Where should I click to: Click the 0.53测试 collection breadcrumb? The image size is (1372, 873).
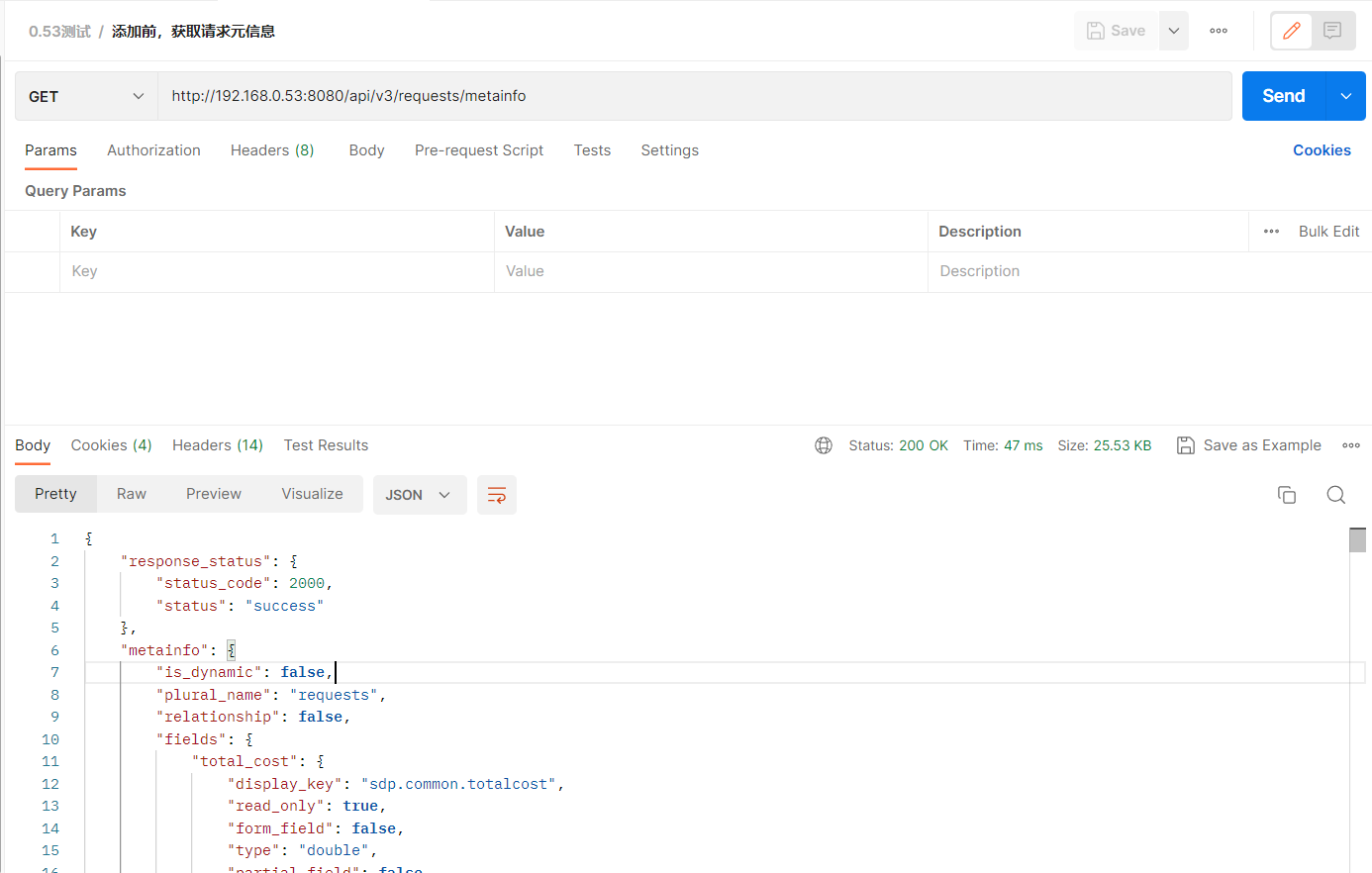click(59, 32)
